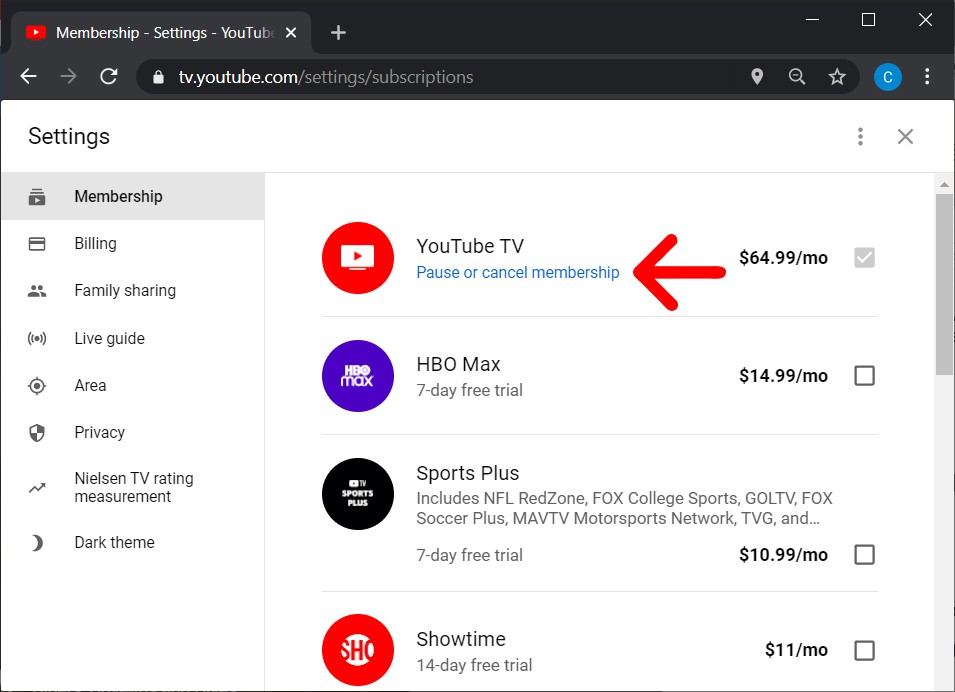955x692 pixels.
Task: Check the Showtime subscription checkbox
Action: tap(864, 650)
